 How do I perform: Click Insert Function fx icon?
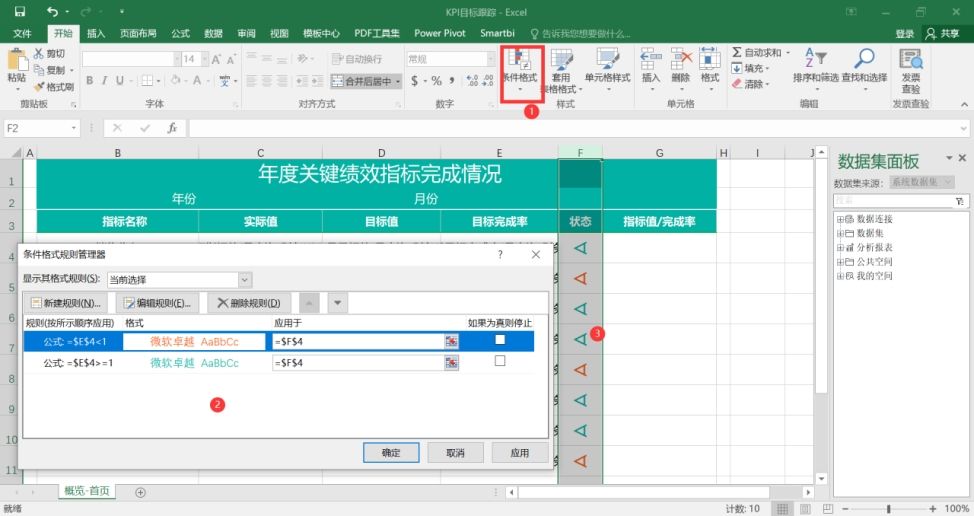[173, 129]
